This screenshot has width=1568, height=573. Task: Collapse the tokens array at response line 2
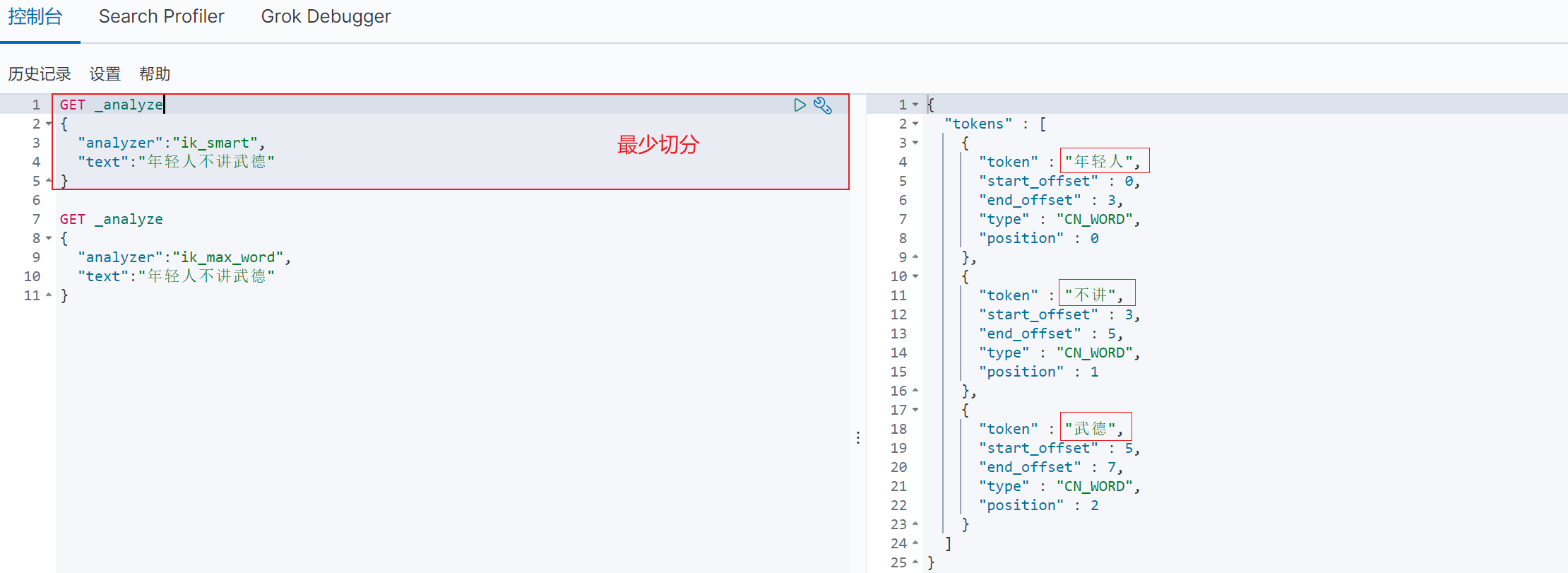(915, 124)
